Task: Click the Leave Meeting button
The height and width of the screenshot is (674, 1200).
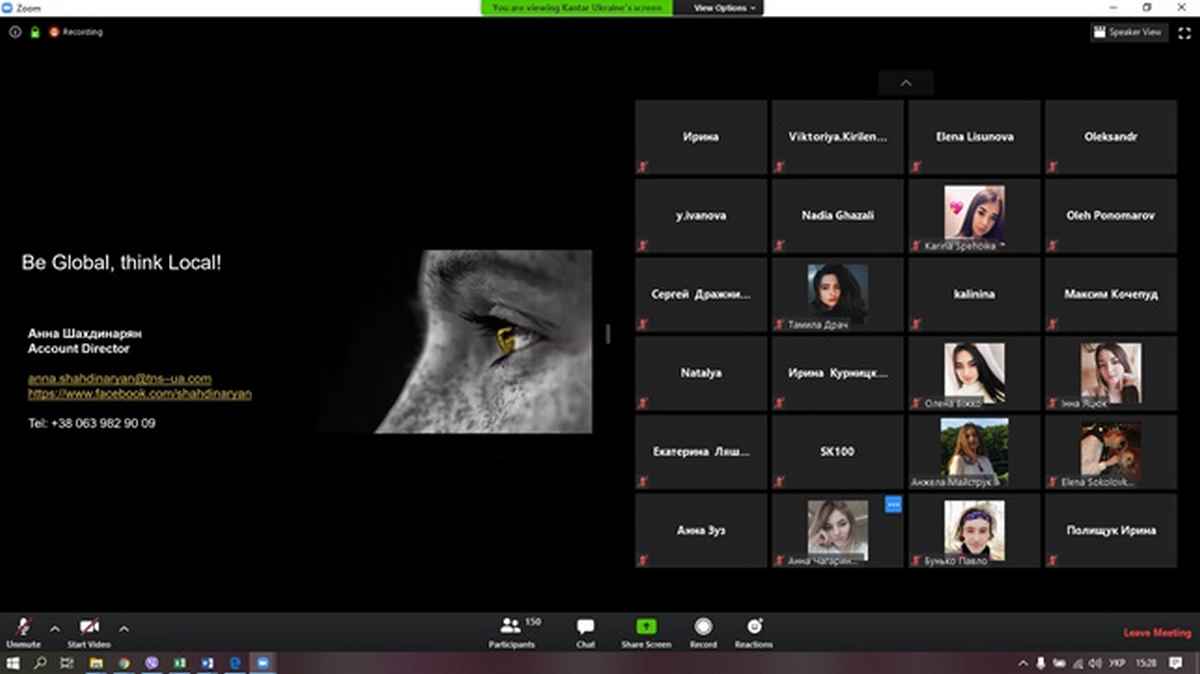Action: pyautogui.click(x=1157, y=633)
